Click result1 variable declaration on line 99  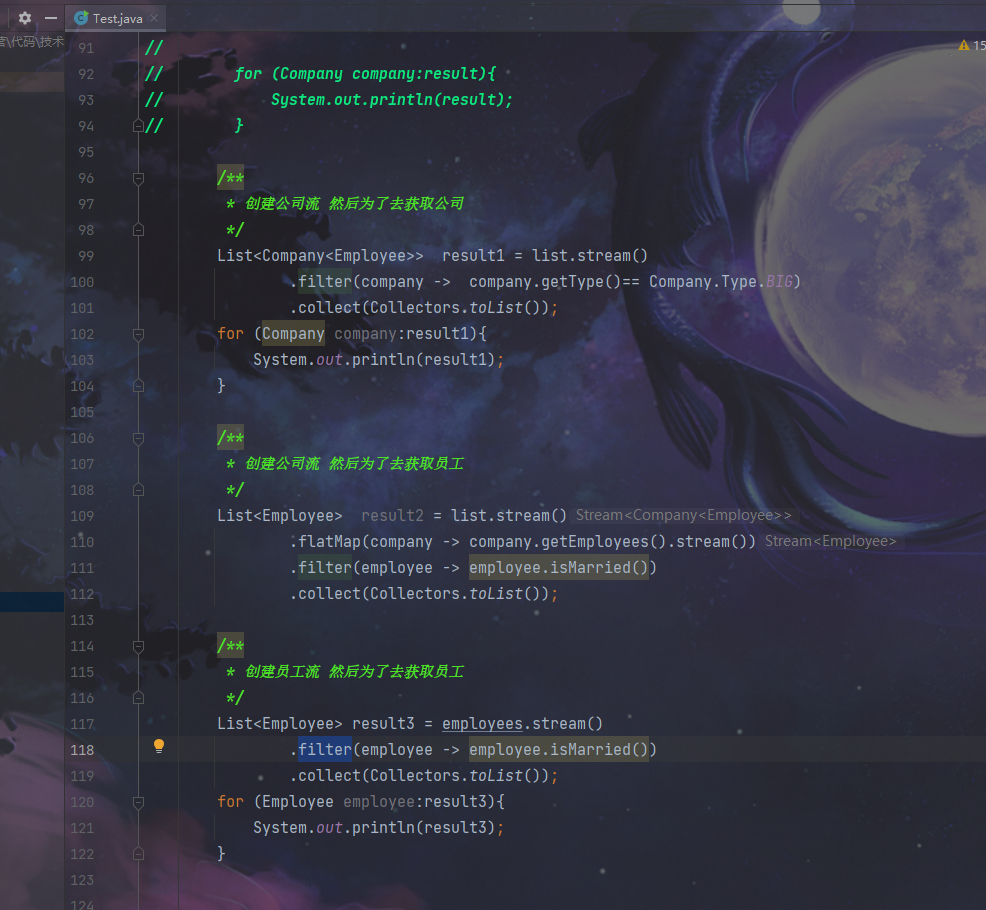point(474,256)
